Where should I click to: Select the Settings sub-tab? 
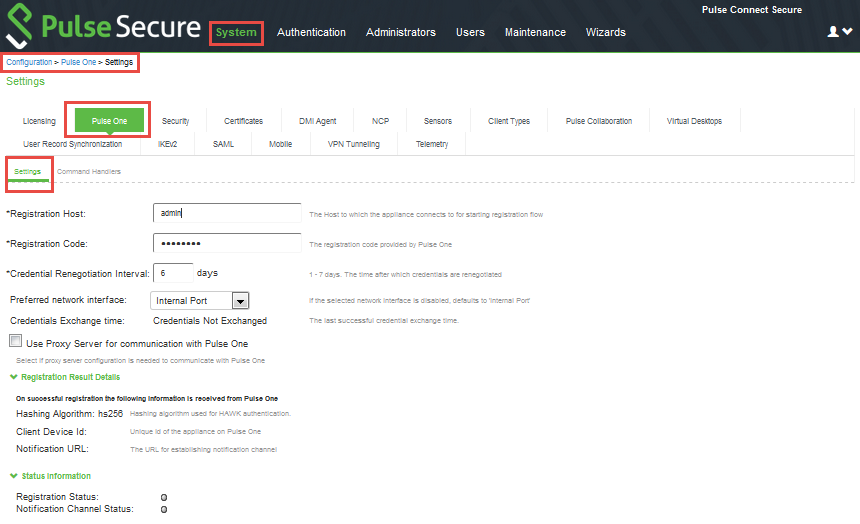(x=27, y=171)
